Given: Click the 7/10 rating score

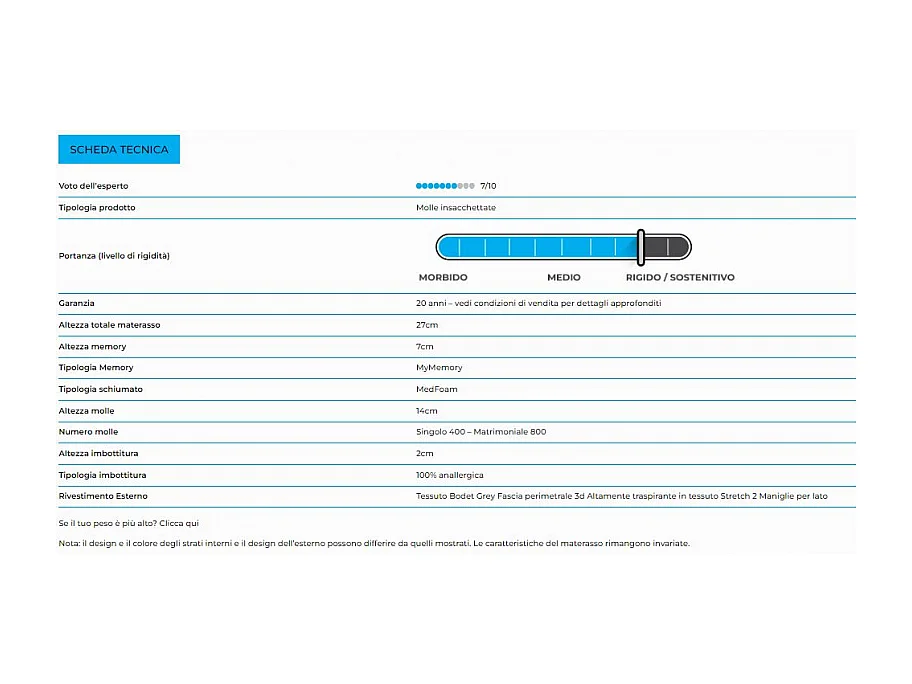Looking at the screenshot, I should coord(488,186).
